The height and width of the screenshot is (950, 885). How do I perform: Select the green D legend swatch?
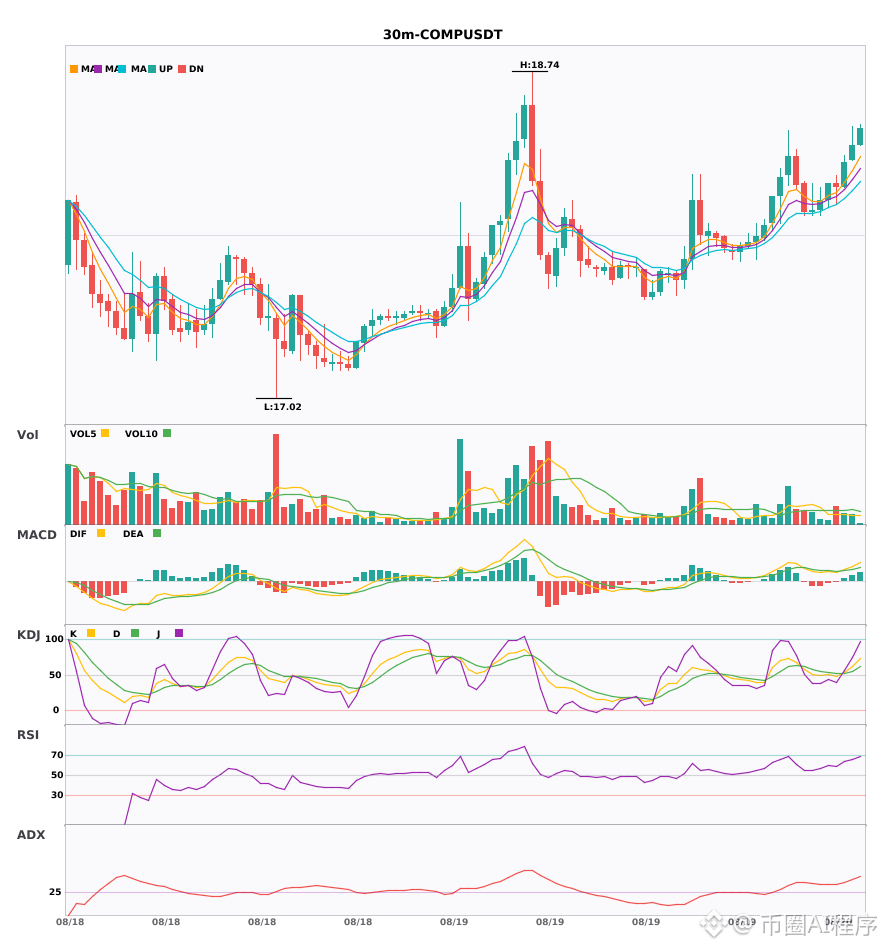click(135, 633)
